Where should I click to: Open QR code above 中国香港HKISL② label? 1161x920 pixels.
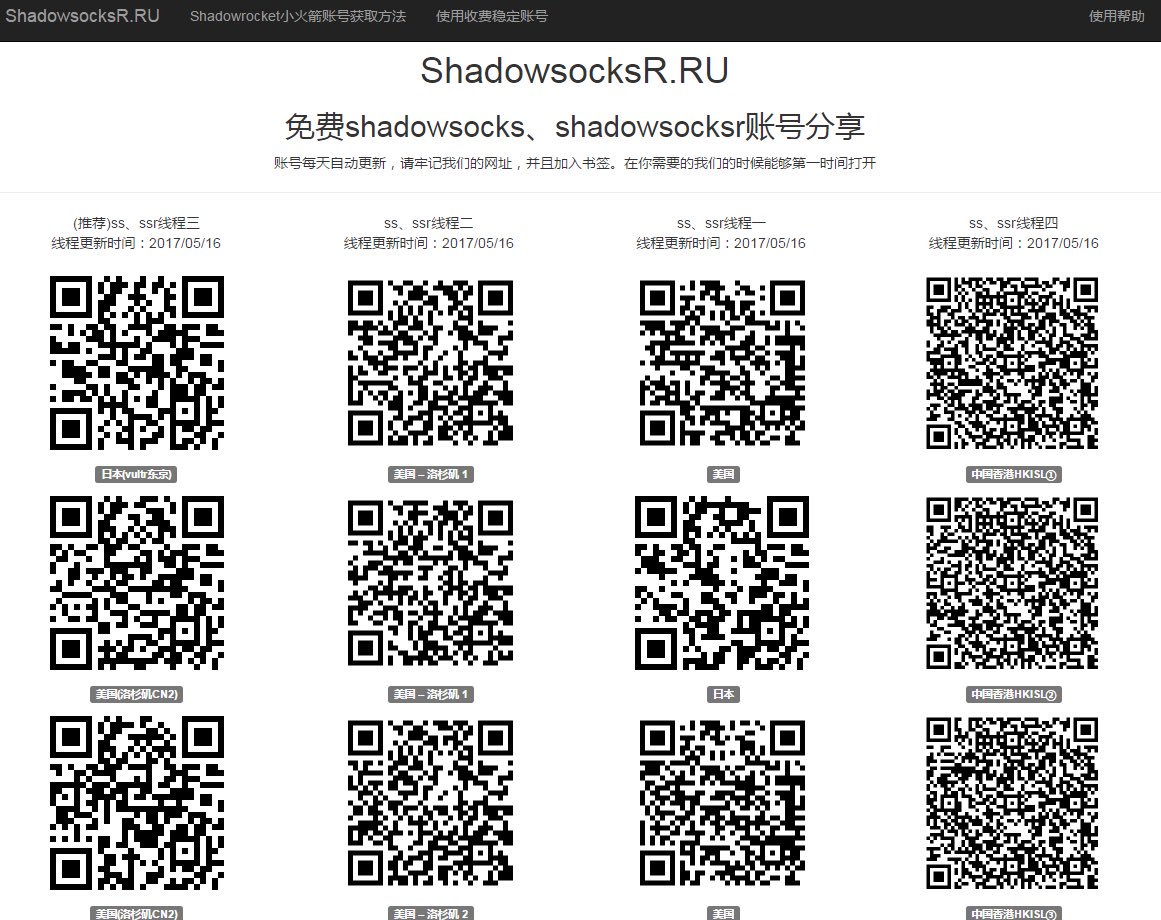click(x=1012, y=582)
